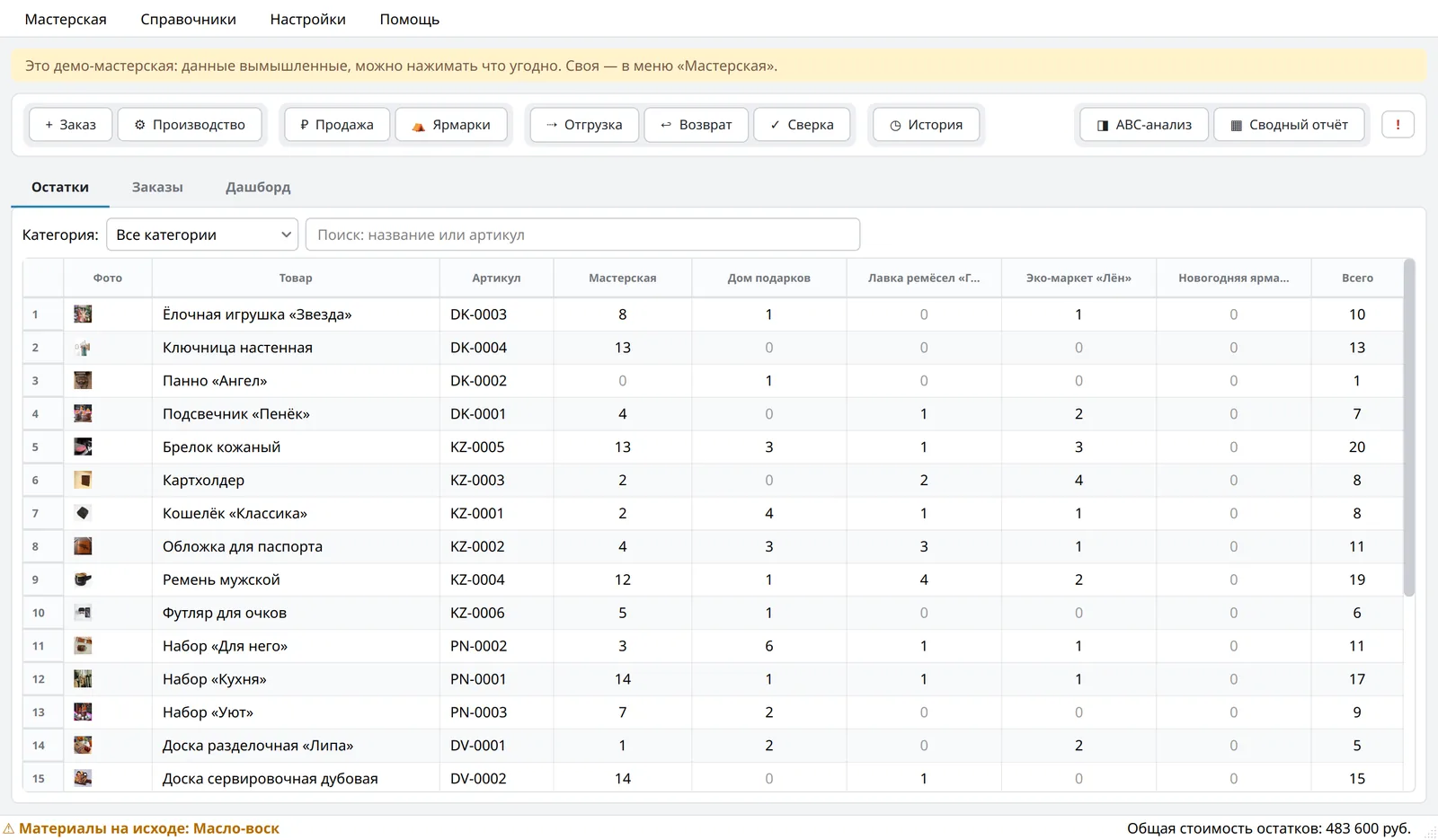Open the Помощь menu
Screen dimensions: 1438x840
409,19
